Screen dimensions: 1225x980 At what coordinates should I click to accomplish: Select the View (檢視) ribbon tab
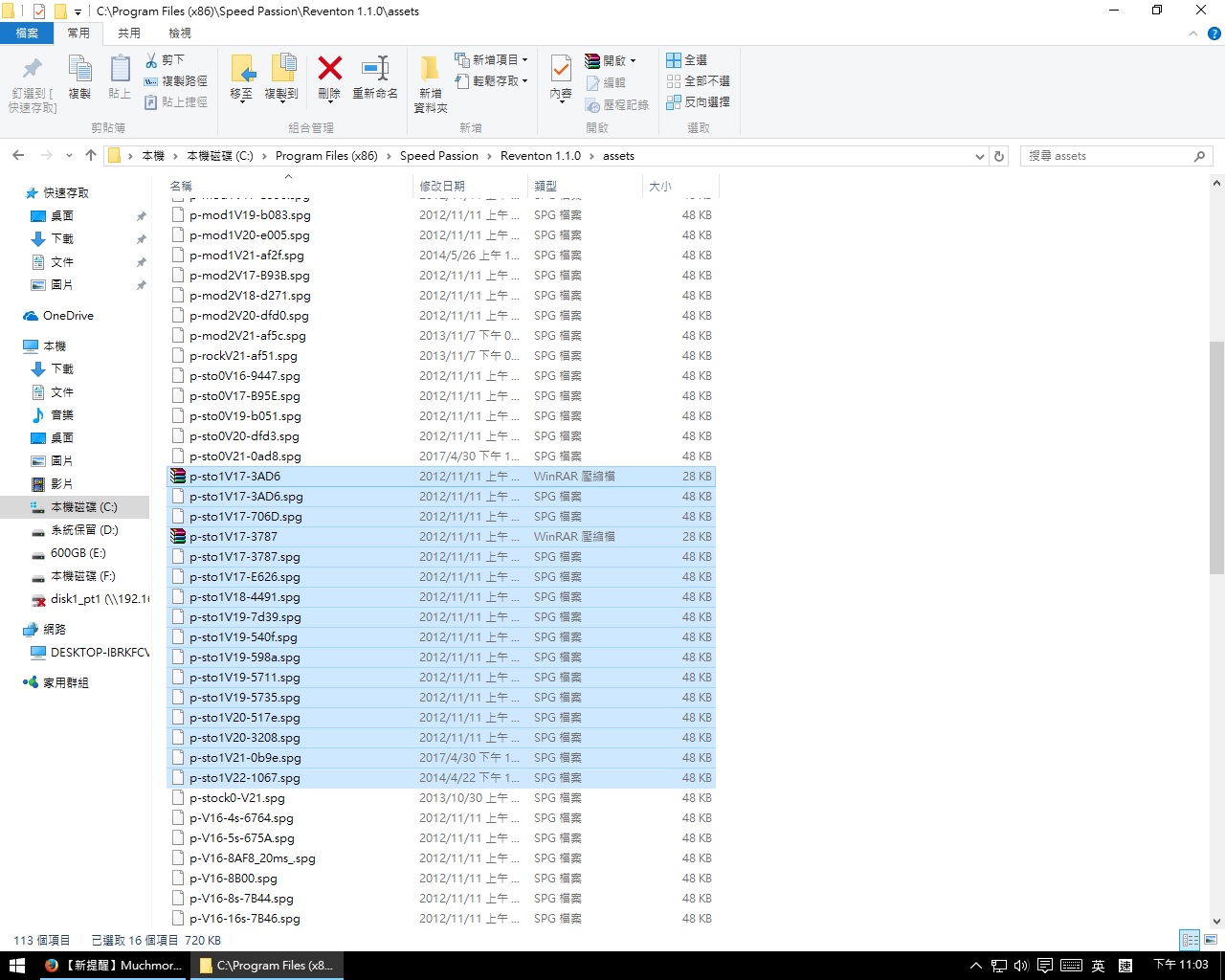[x=180, y=33]
